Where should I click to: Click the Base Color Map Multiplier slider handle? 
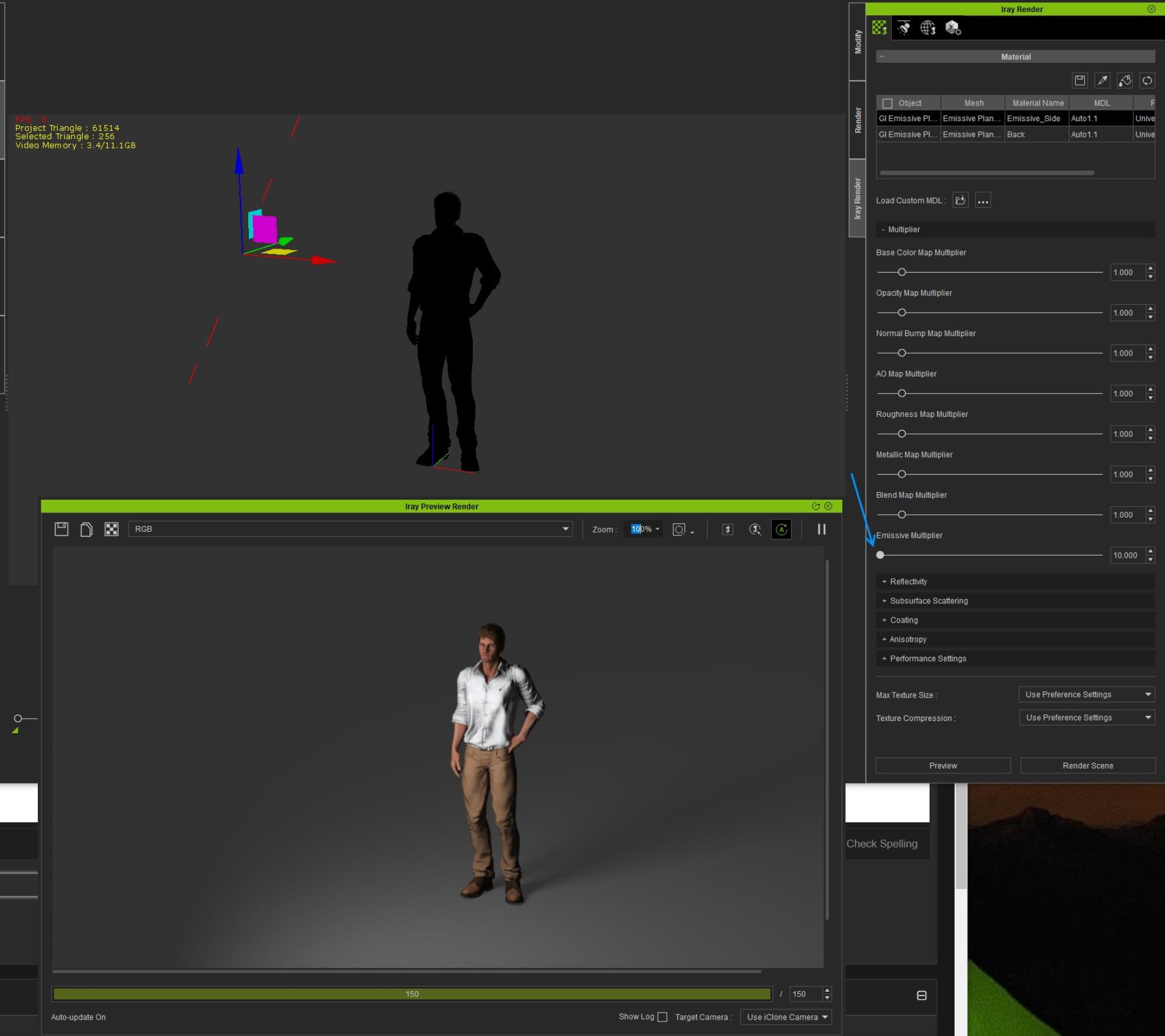(x=902, y=272)
